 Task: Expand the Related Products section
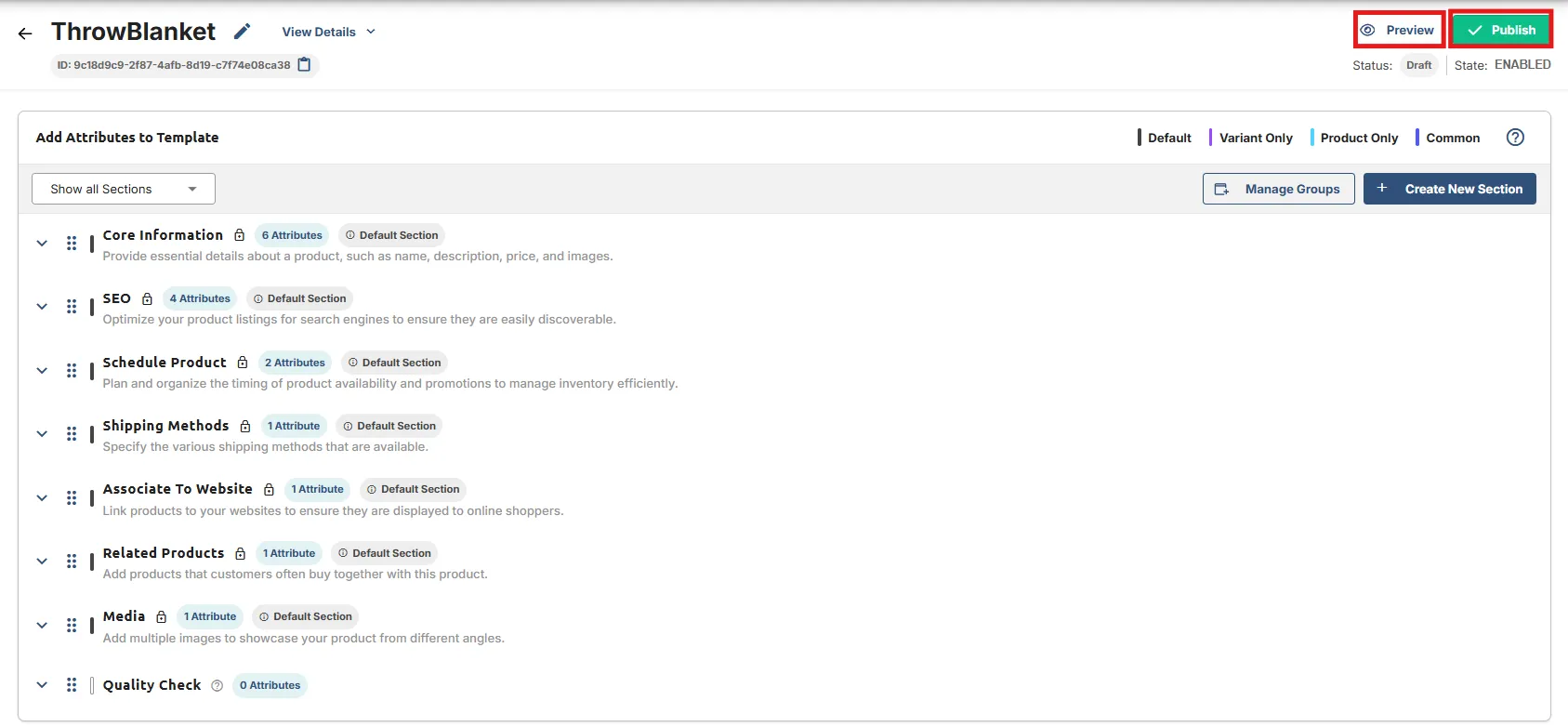click(x=42, y=562)
